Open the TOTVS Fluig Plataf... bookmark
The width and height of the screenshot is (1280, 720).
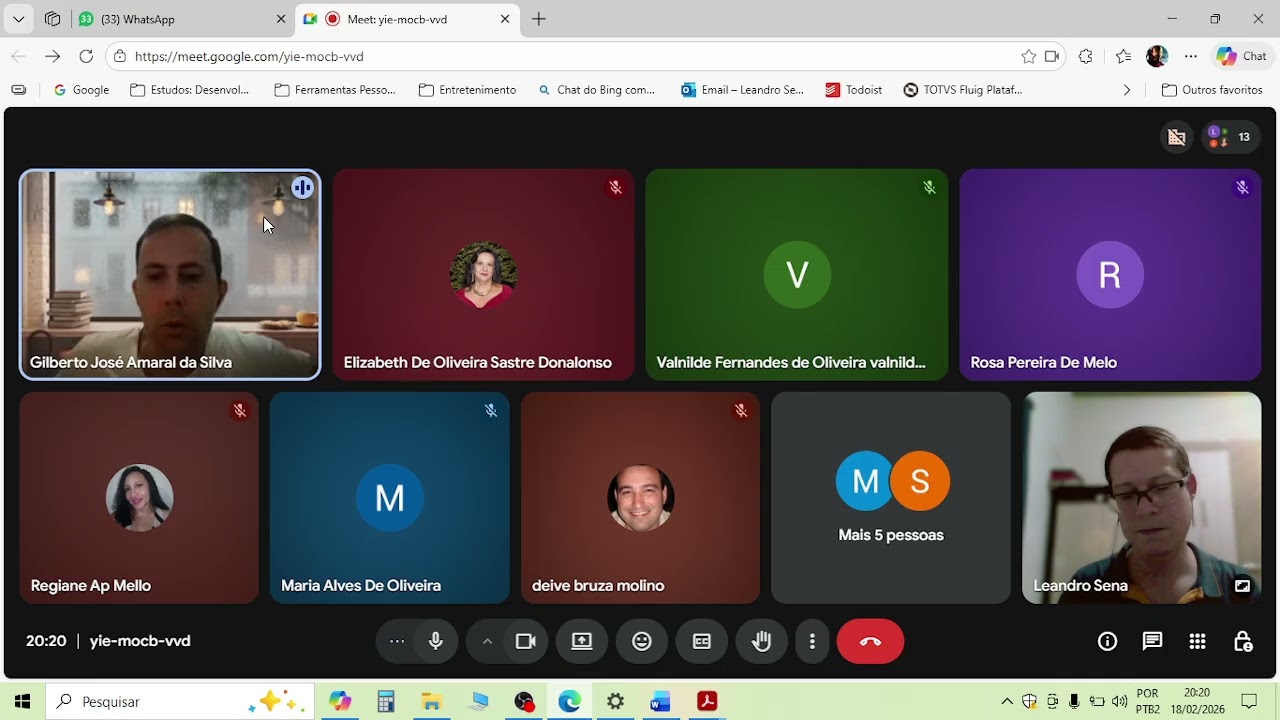point(963,90)
